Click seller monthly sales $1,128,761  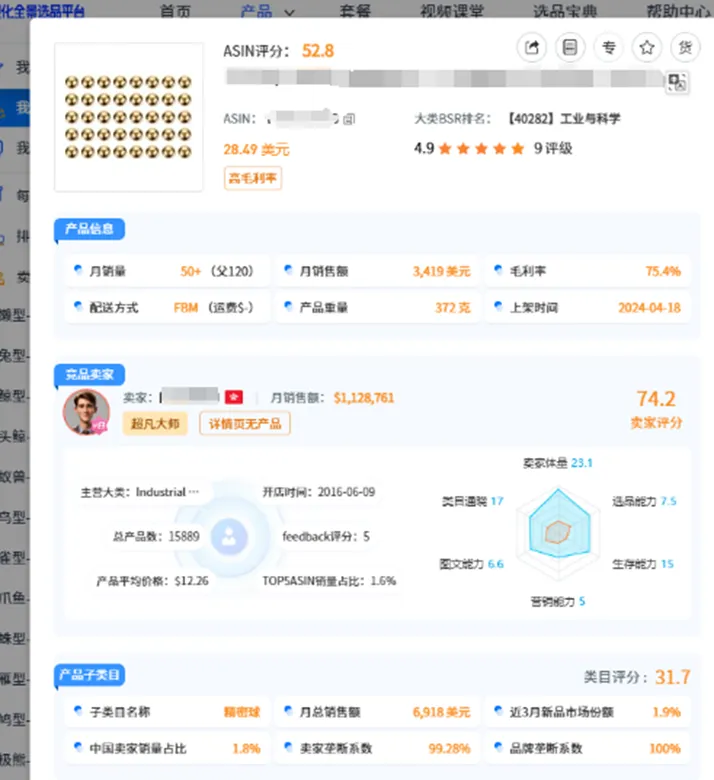(x=364, y=398)
